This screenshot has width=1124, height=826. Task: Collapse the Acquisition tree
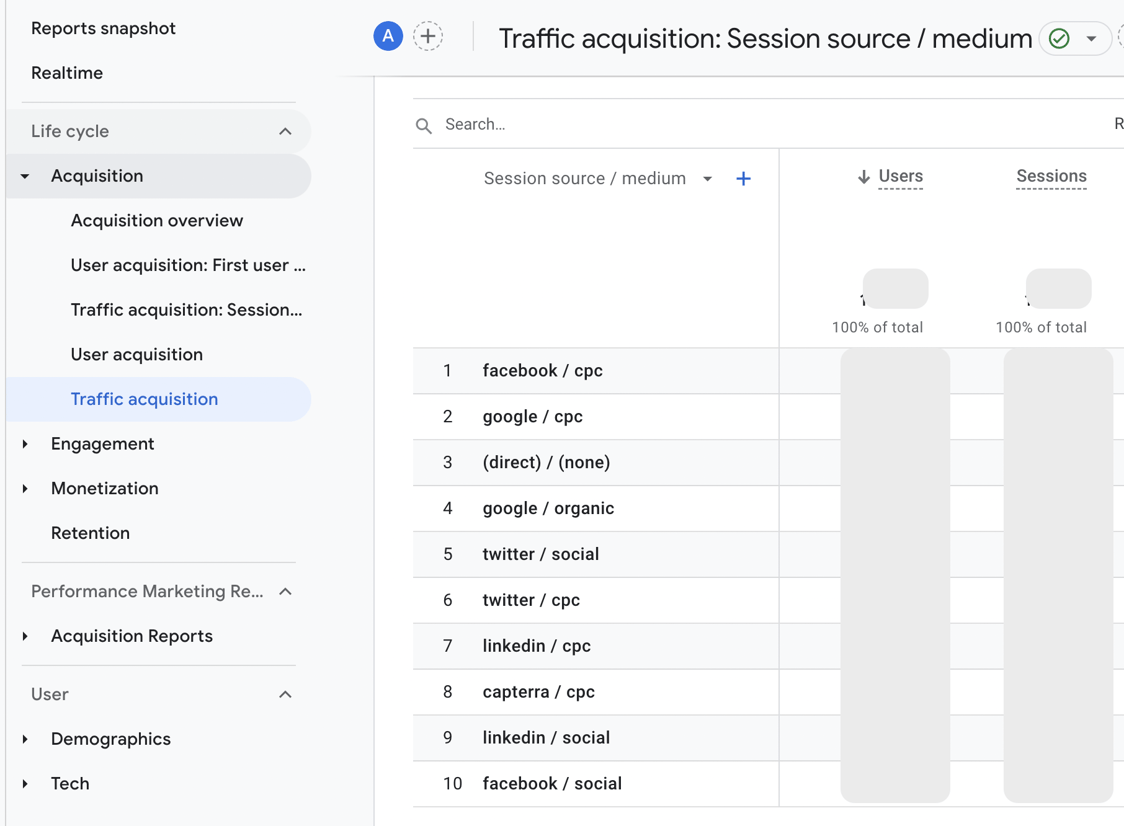pyautogui.click(x=24, y=176)
